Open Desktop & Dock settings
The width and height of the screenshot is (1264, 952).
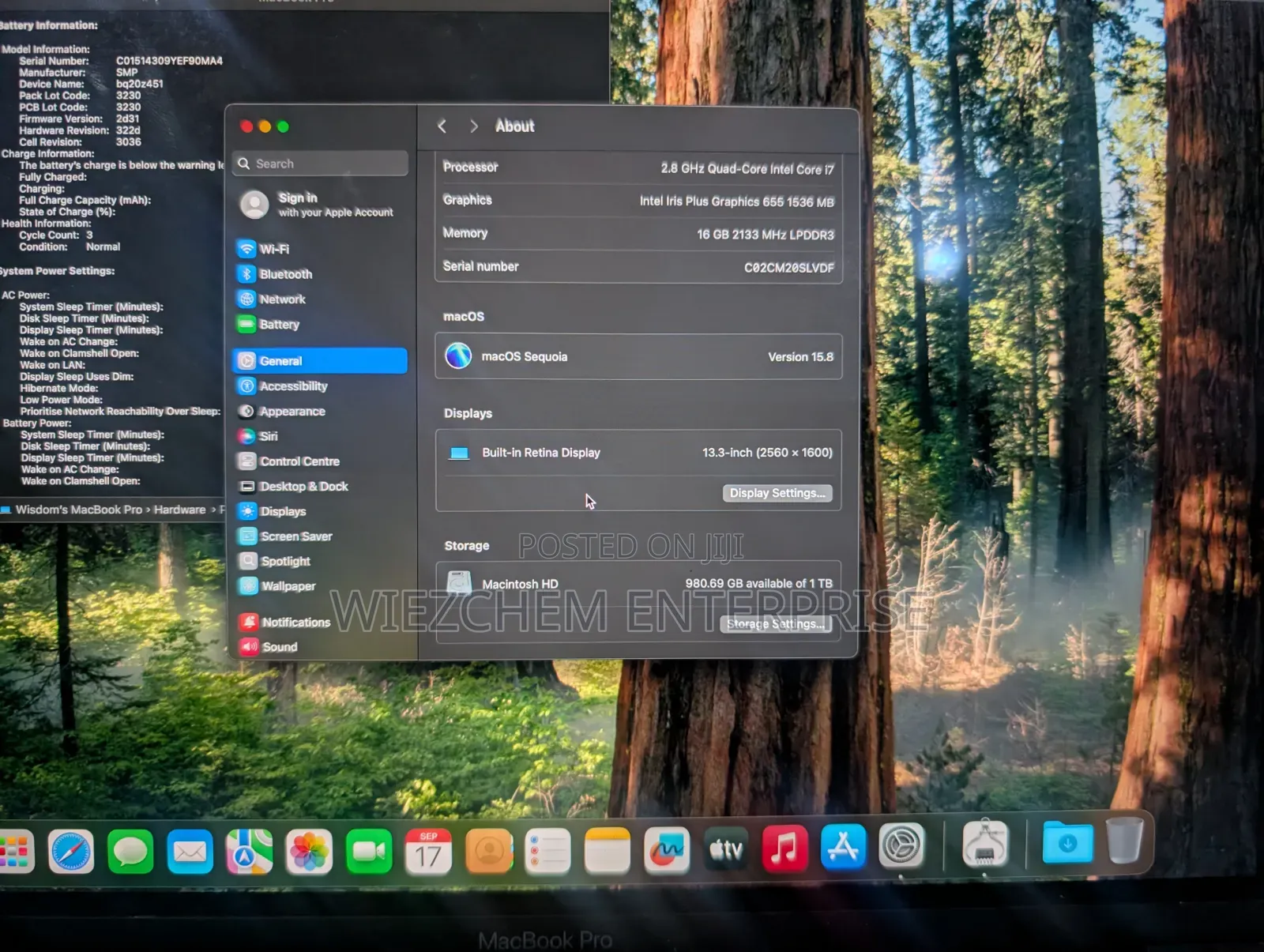(320, 487)
